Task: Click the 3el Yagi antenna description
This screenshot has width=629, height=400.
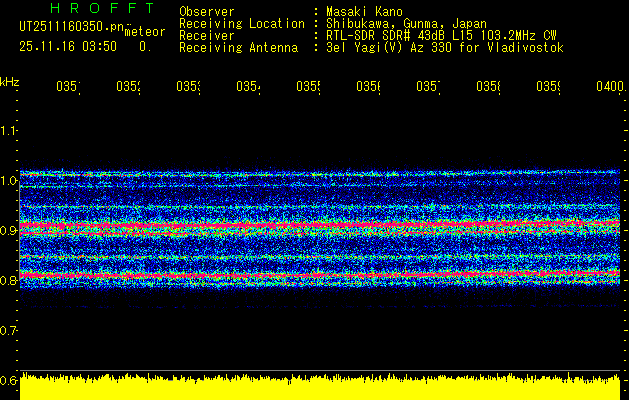Action: (x=444, y=47)
